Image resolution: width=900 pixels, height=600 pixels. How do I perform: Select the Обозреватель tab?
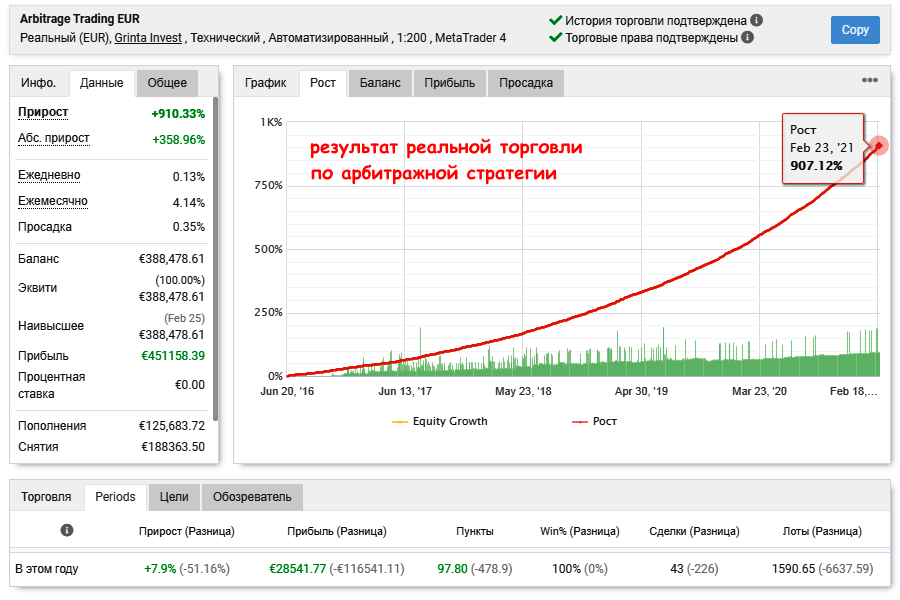252,496
